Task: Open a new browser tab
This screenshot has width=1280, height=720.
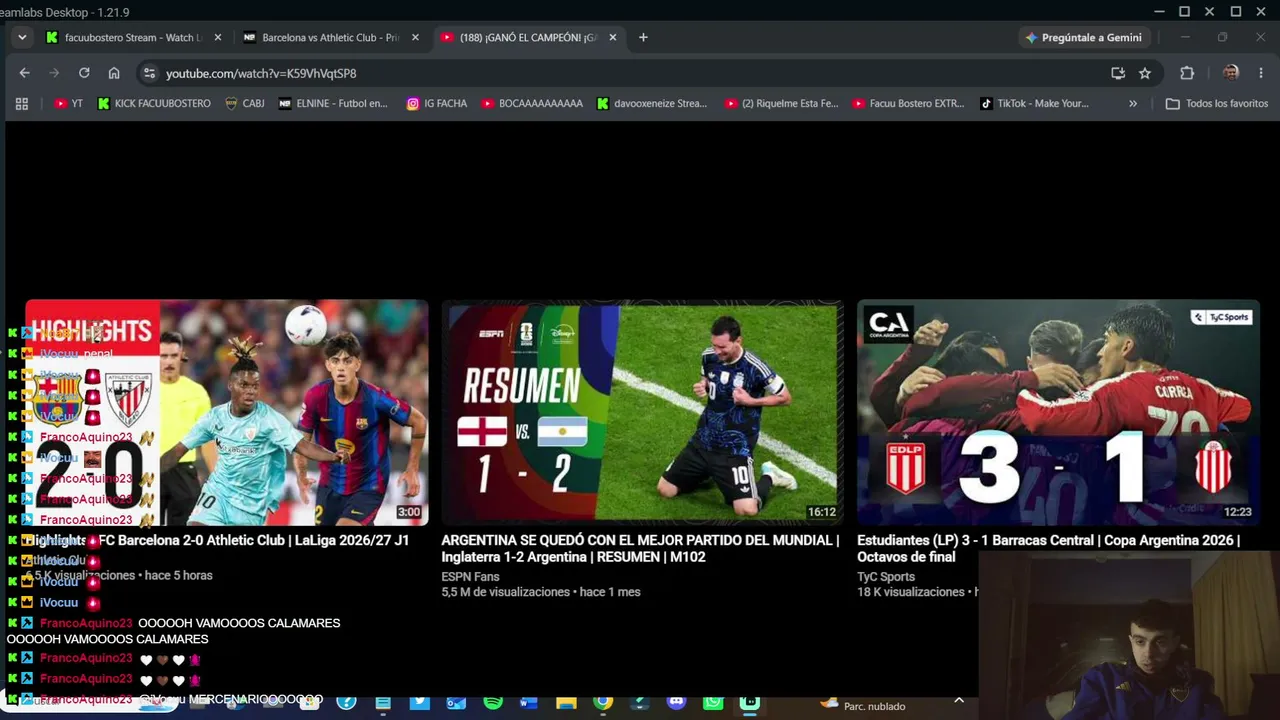Action: 643,37
